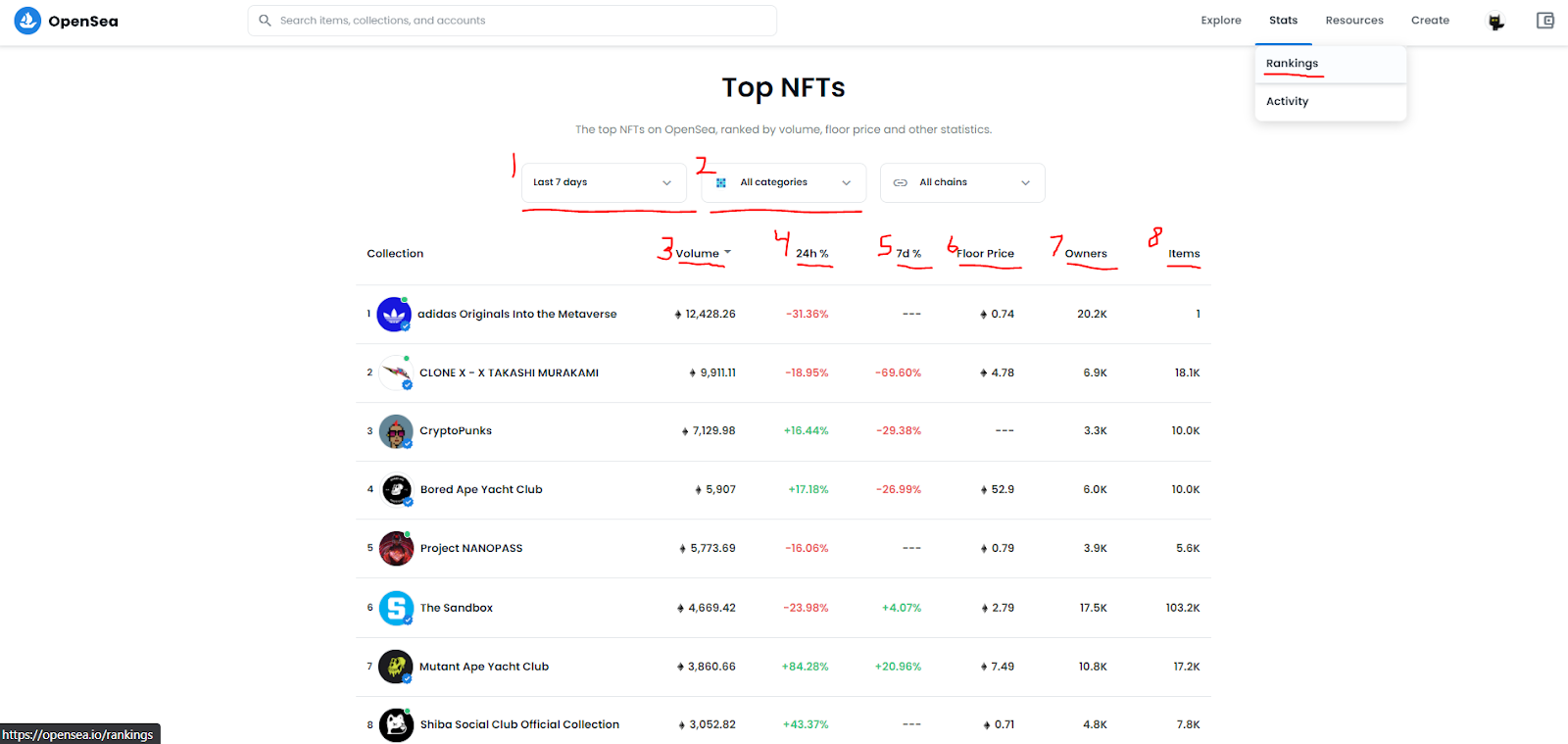The width and height of the screenshot is (1568, 744).
Task: Click adidas owners count 20.2K
Action: coord(1092,315)
